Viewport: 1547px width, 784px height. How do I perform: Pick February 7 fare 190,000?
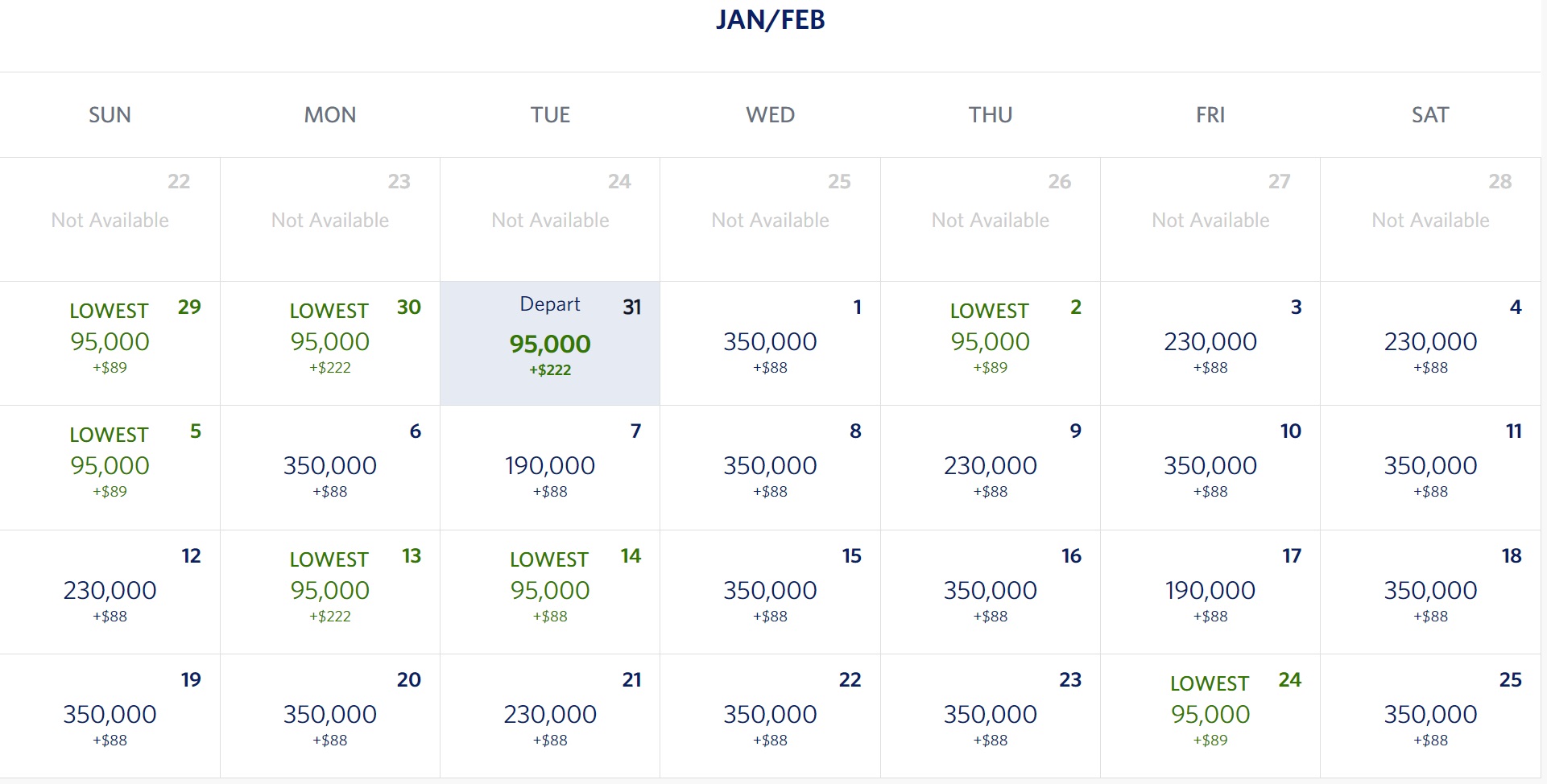click(550, 468)
